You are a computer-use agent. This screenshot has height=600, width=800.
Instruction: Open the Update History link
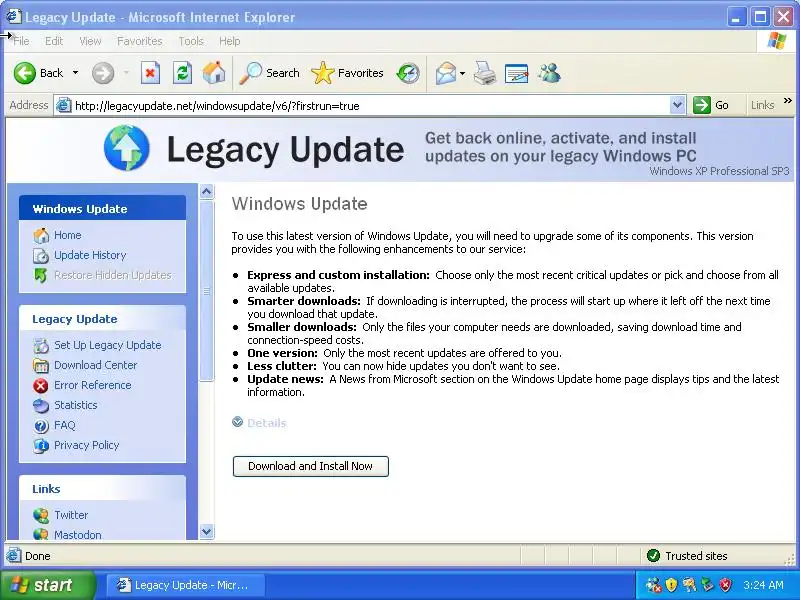90,255
